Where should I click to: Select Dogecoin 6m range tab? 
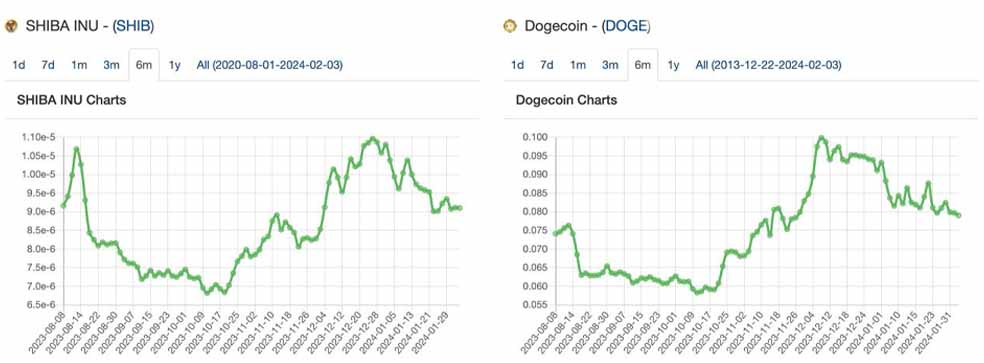click(643, 65)
